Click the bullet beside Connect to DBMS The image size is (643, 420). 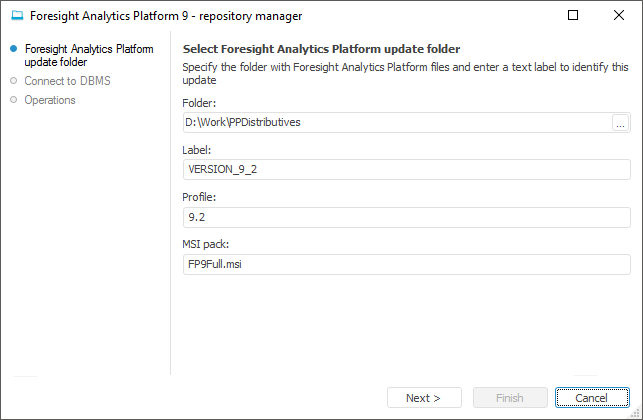click(14, 81)
